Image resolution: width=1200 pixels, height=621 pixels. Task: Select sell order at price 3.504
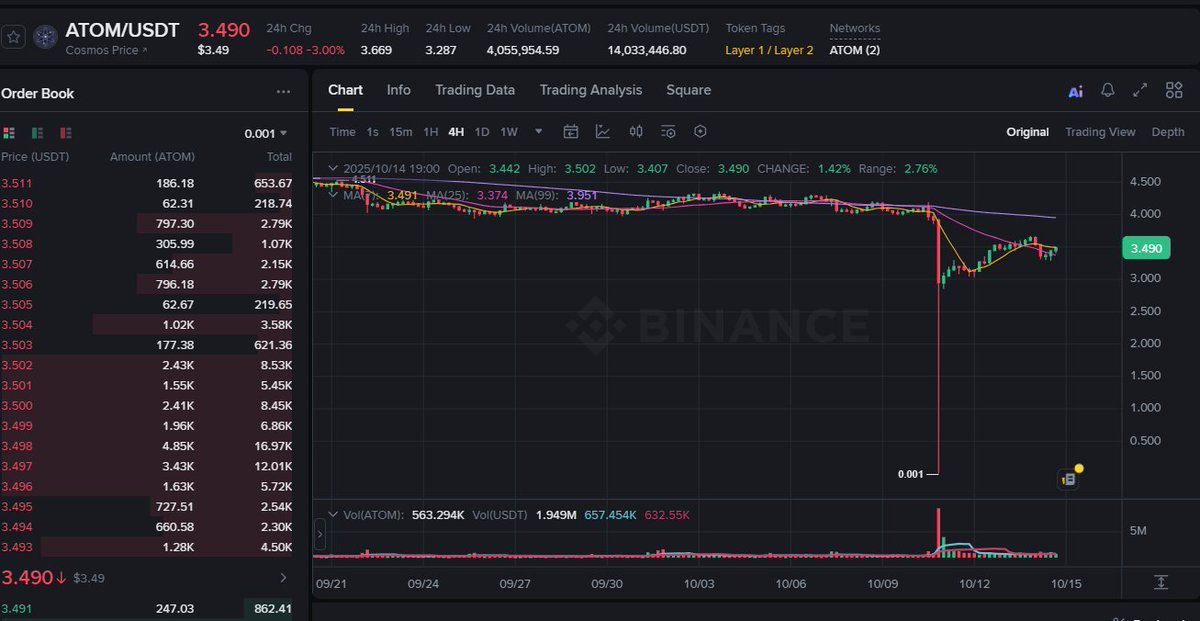pyautogui.click(x=146, y=324)
